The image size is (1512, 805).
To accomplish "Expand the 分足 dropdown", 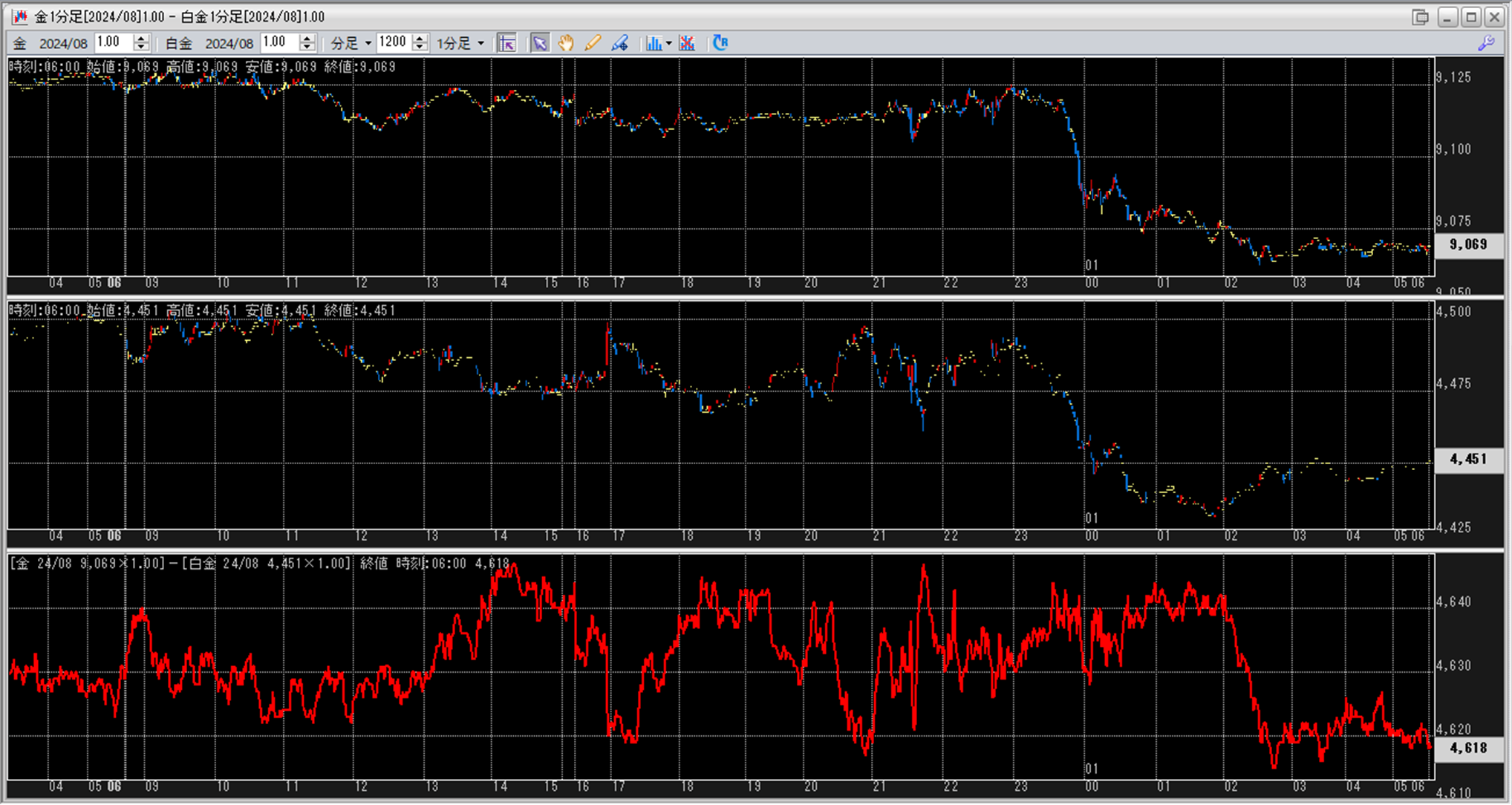I will pos(368,43).
